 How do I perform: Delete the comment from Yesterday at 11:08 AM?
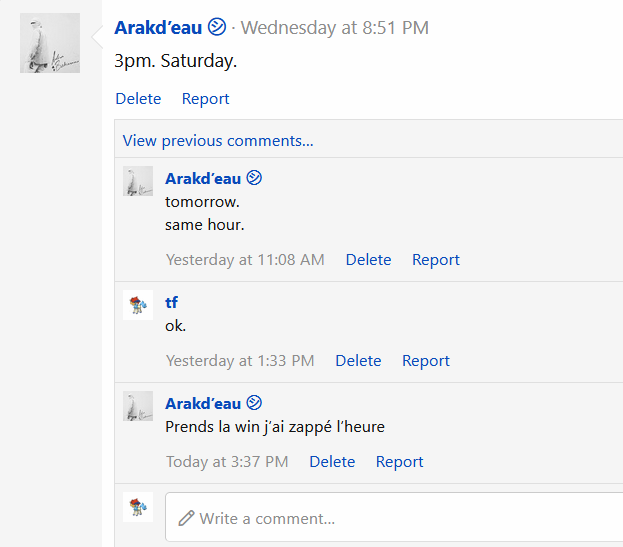click(x=368, y=259)
